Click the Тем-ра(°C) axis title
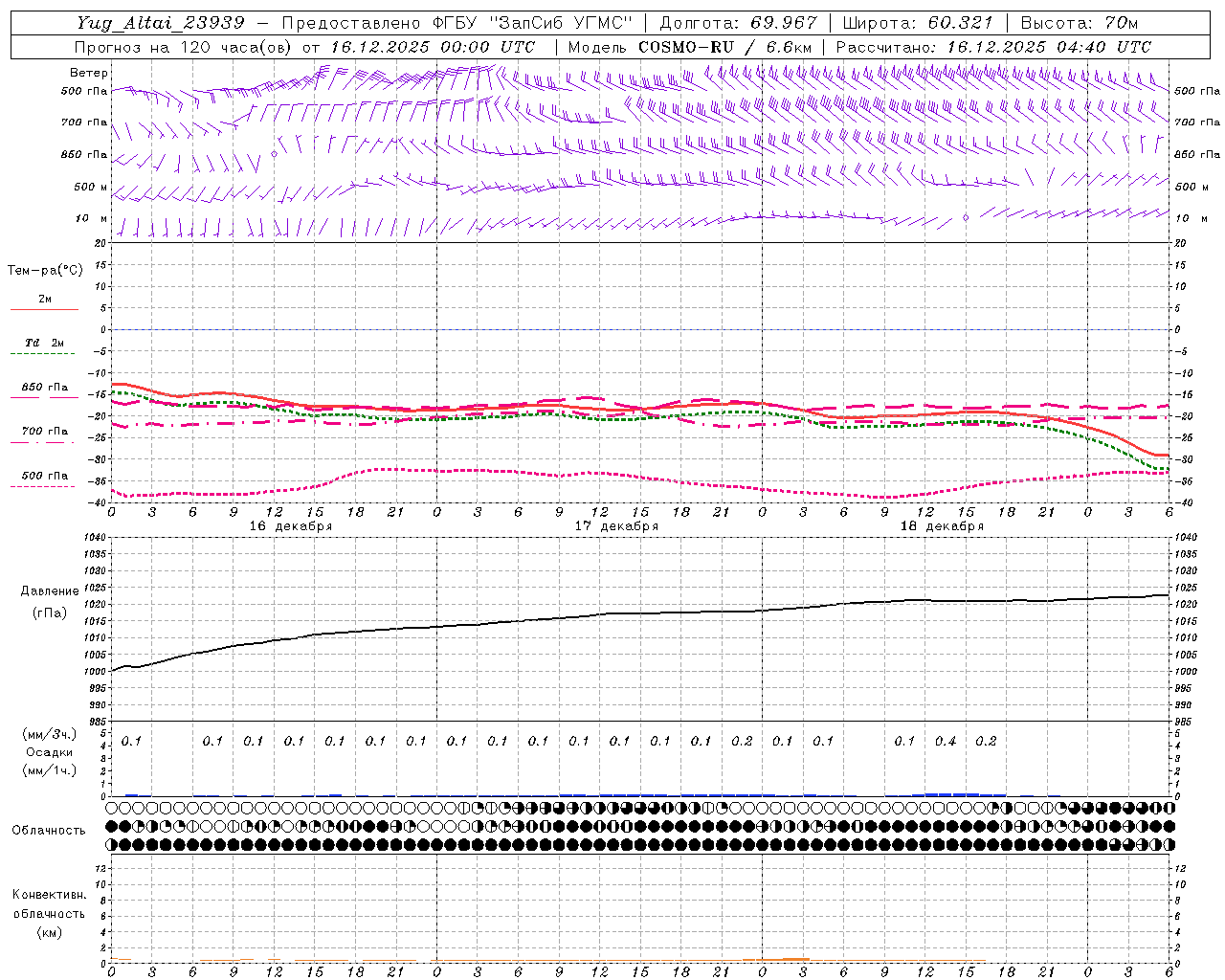The height and width of the screenshot is (980, 1225). click(x=45, y=271)
